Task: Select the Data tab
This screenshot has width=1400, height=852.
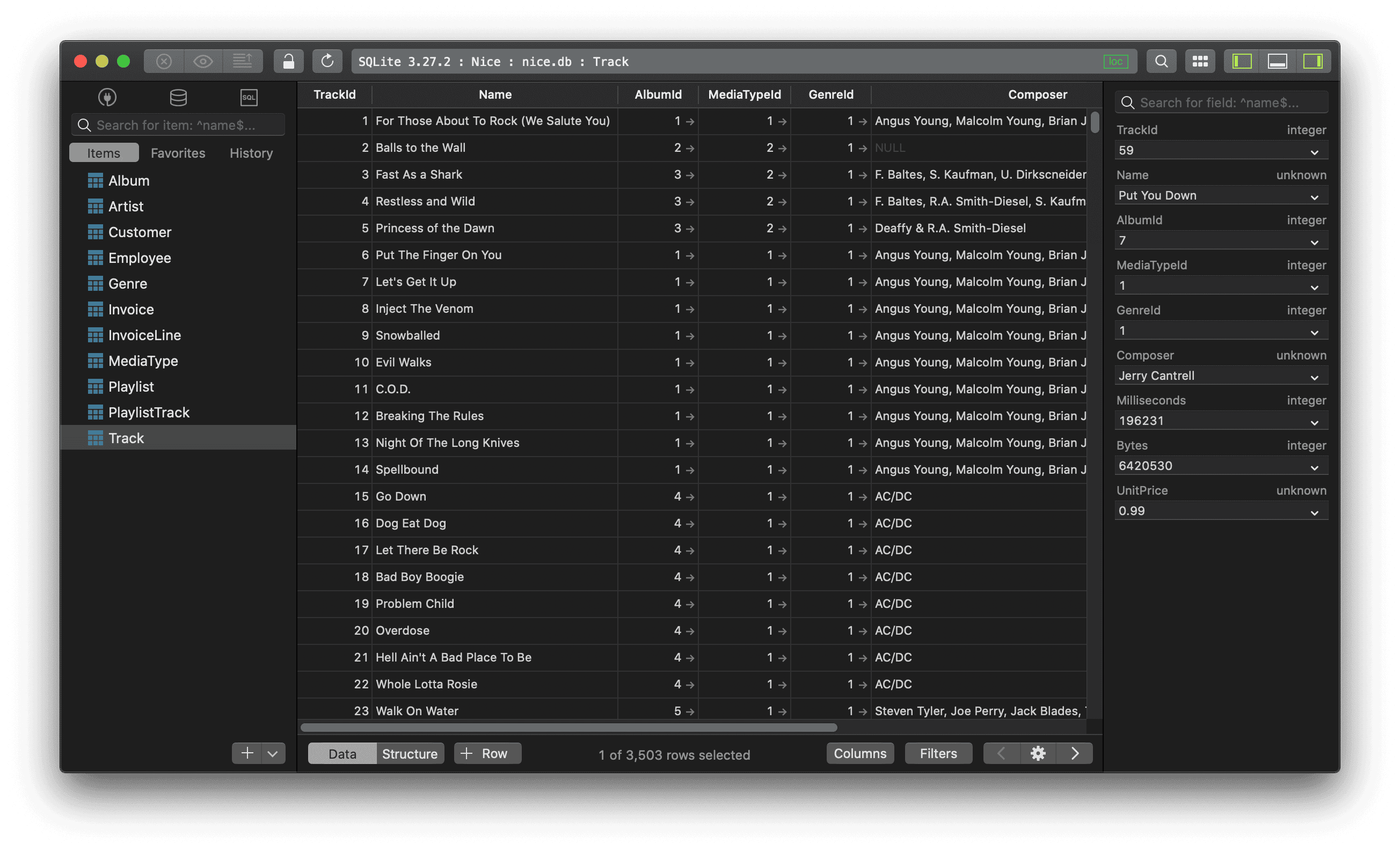Action: click(x=342, y=753)
